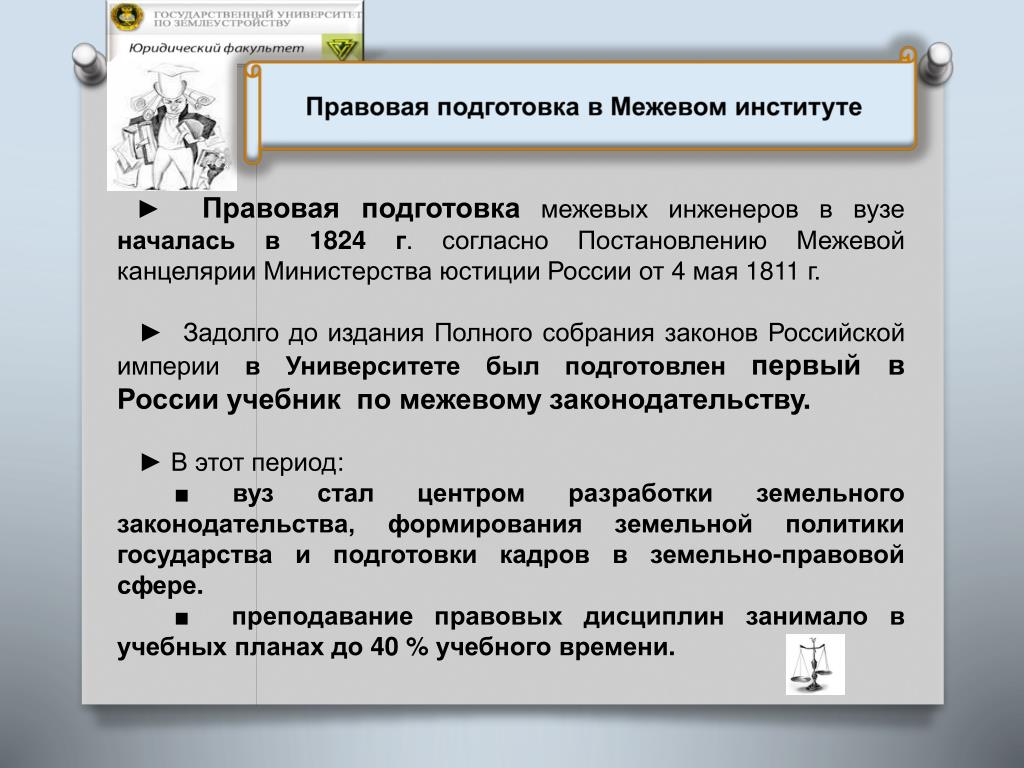Click the slide title 'Правовая подготовка в Межевом институте'
Viewport: 1024px width, 768px height.
pos(584,106)
